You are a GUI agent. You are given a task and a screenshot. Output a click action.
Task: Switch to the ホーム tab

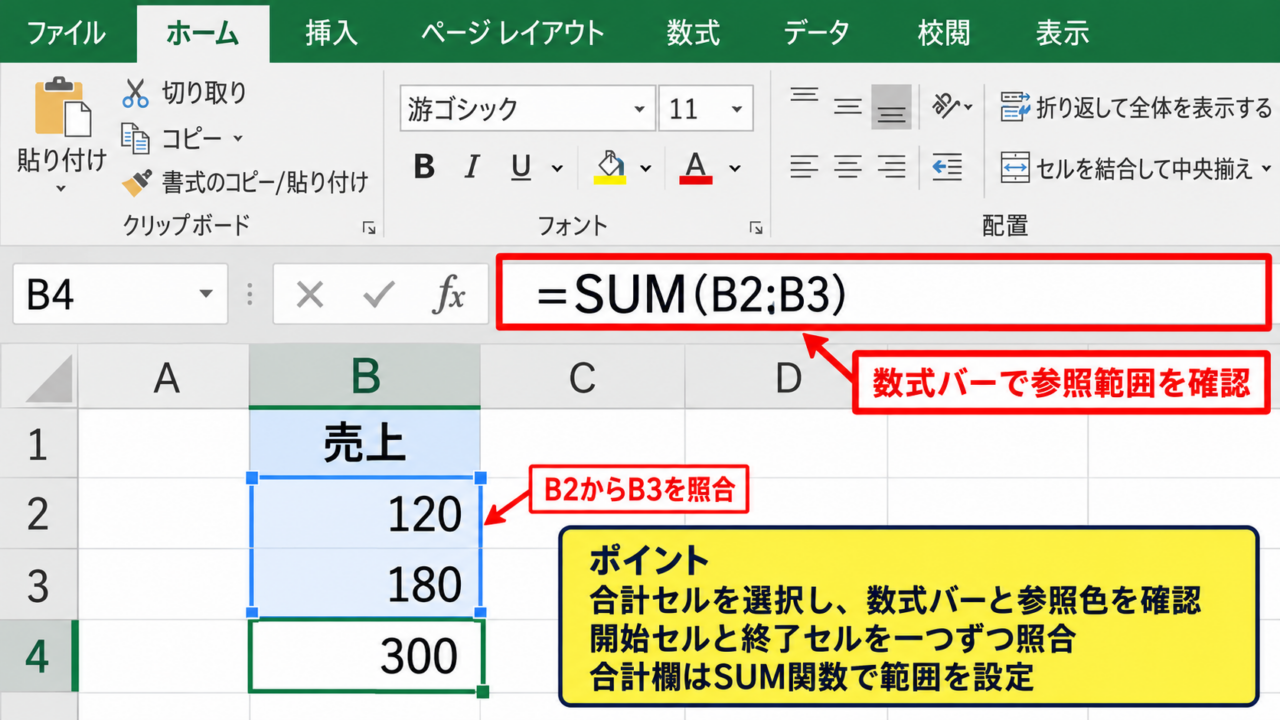coord(203,33)
